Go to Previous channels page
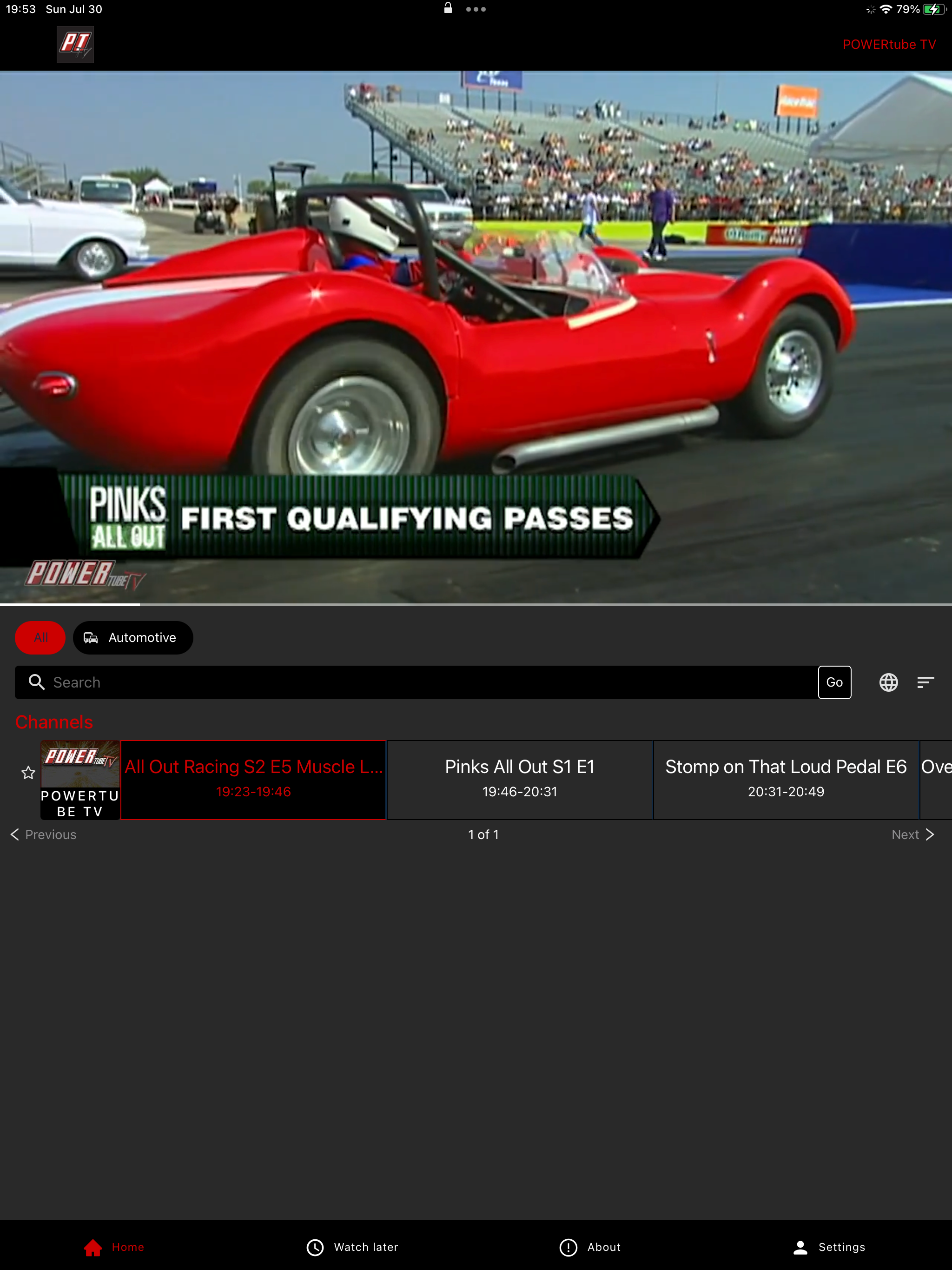Screen dimensions: 952x1270 pos(44,834)
